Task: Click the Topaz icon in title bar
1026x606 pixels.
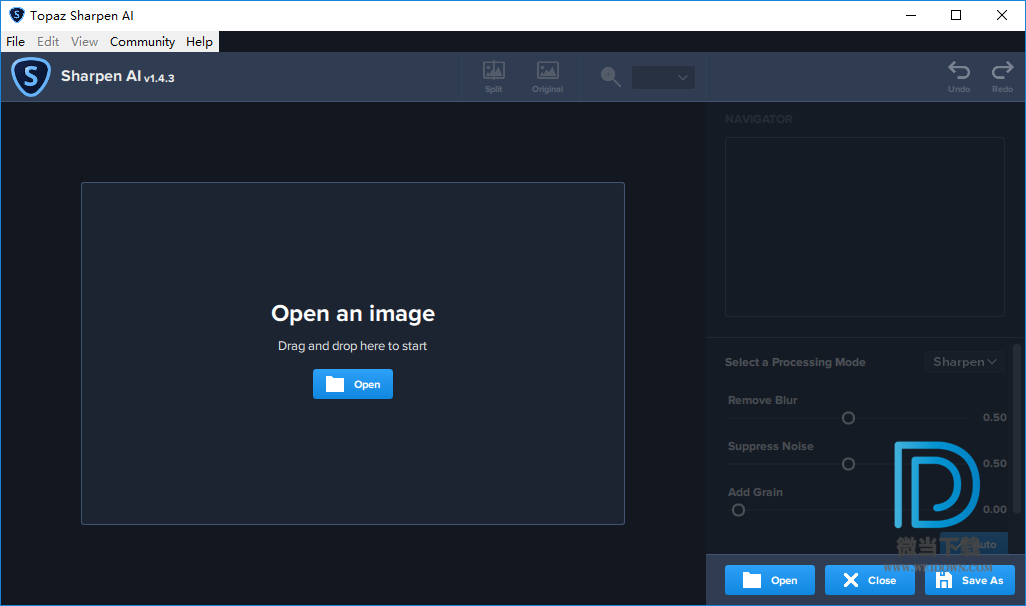Action: coord(17,15)
